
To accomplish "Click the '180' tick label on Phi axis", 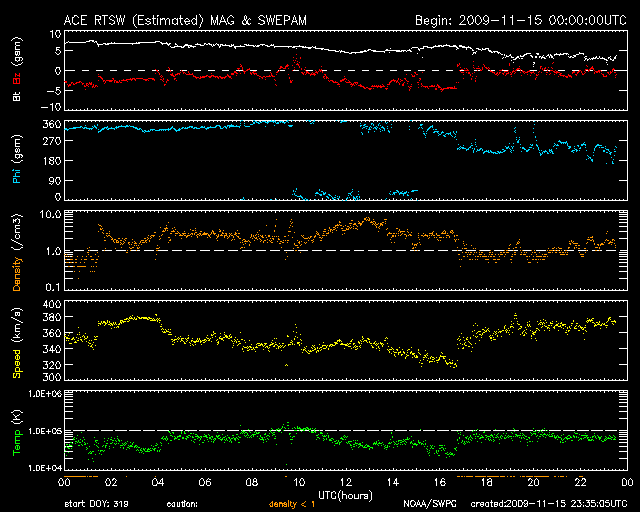I will coord(52,161).
